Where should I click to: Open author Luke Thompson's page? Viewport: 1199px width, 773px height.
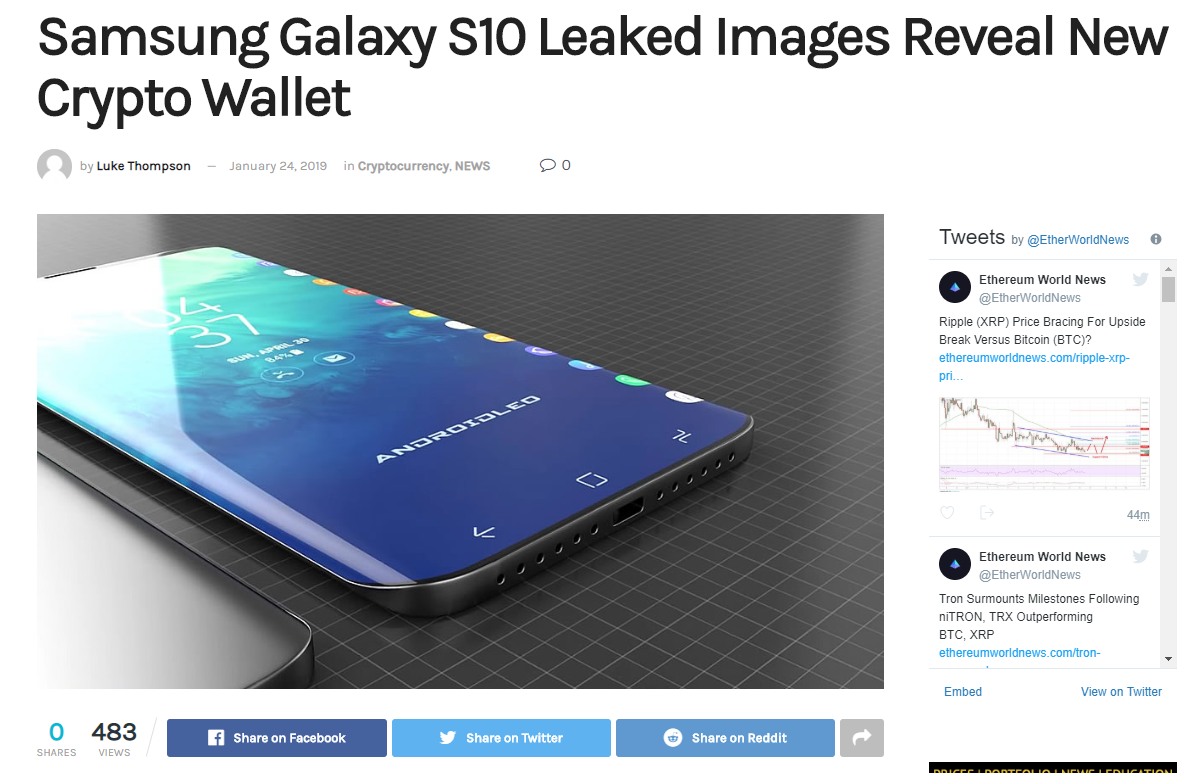(143, 166)
